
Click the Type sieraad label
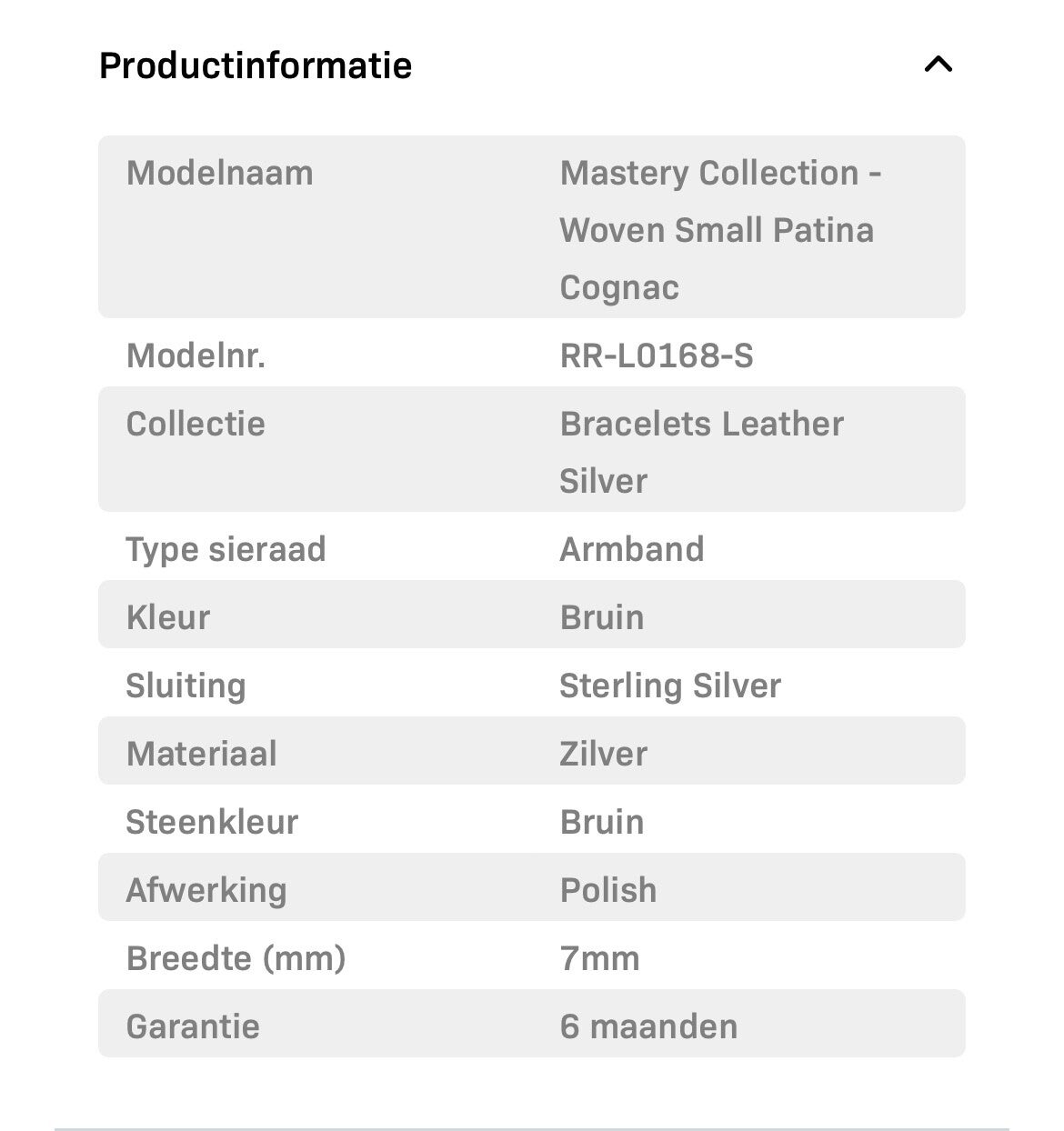pyautogui.click(x=226, y=549)
